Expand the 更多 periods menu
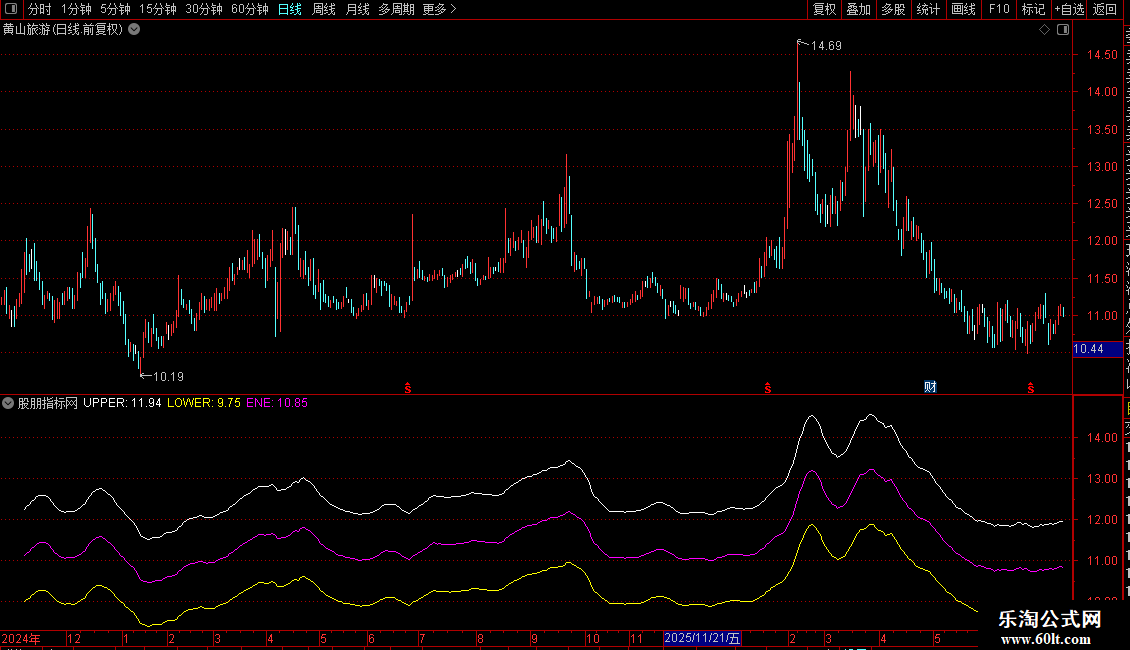Image resolution: width=1130 pixels, height=650 pixels. tap(439, 9)
